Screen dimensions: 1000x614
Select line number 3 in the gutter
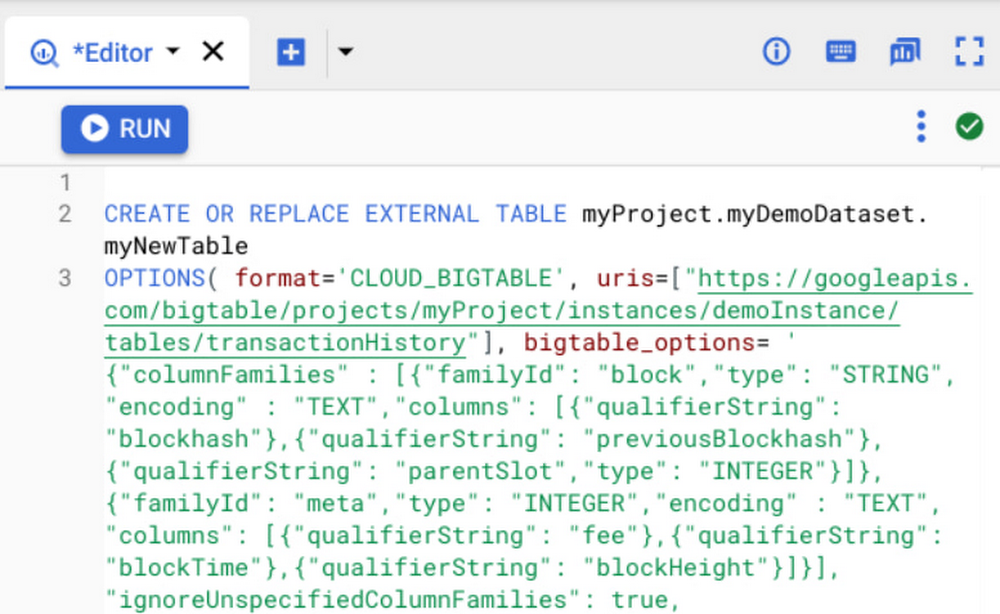tap(64, 278)
